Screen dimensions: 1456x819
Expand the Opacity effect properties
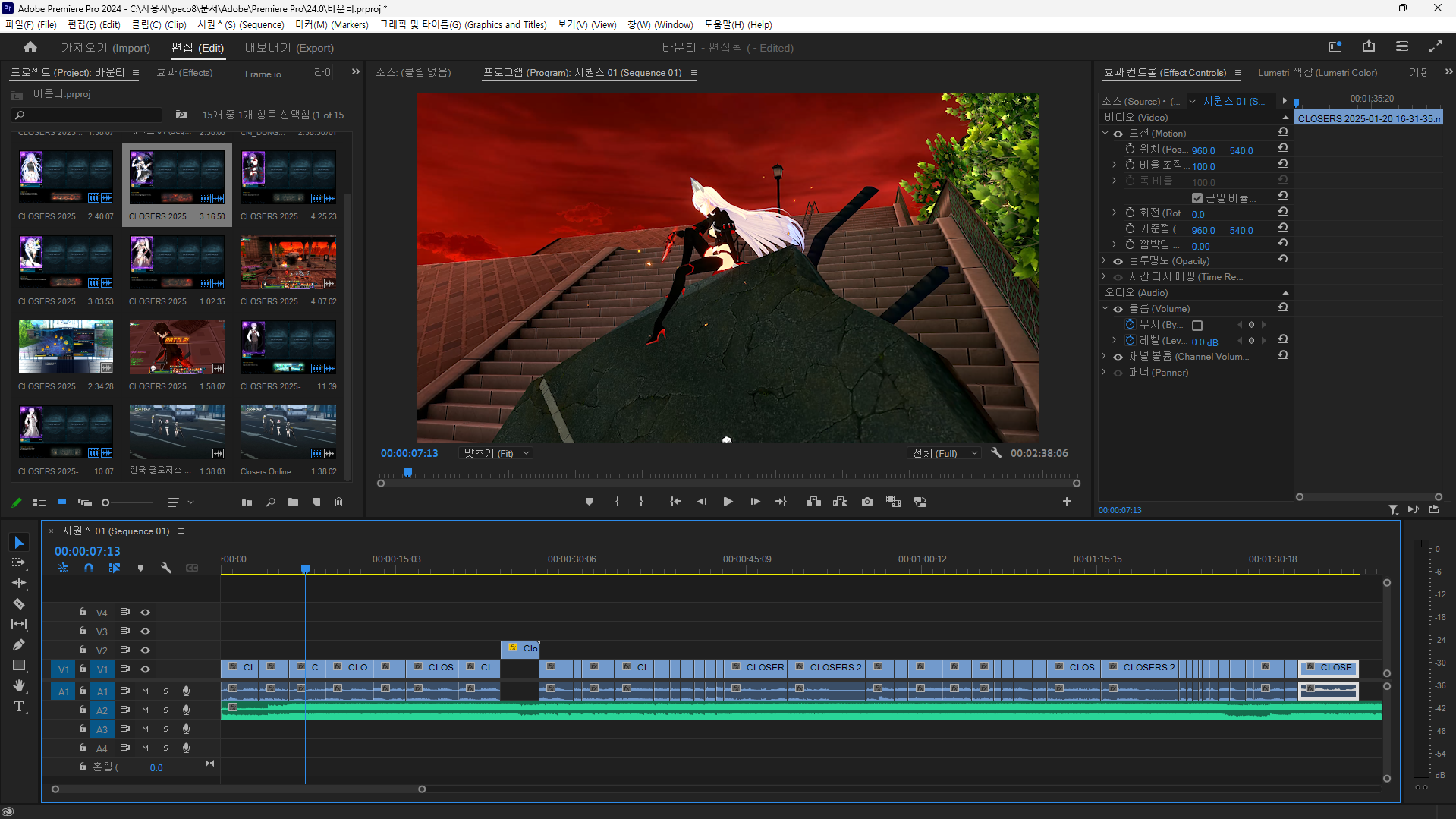click(x=1105, y=260)
